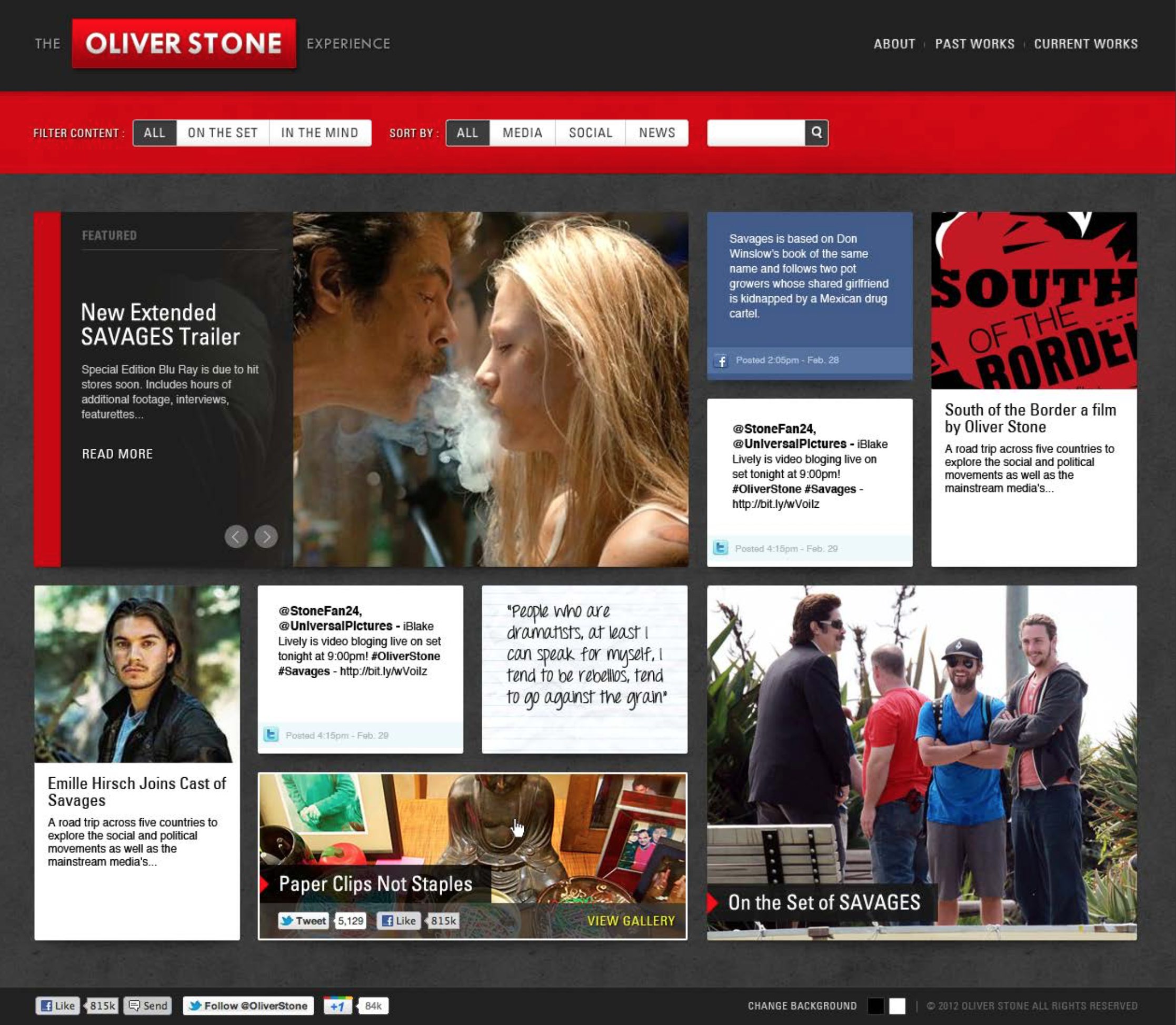1176x1025 pixels.
Task: Click the search magnifier icon button
Action: [x=816, y=133]
